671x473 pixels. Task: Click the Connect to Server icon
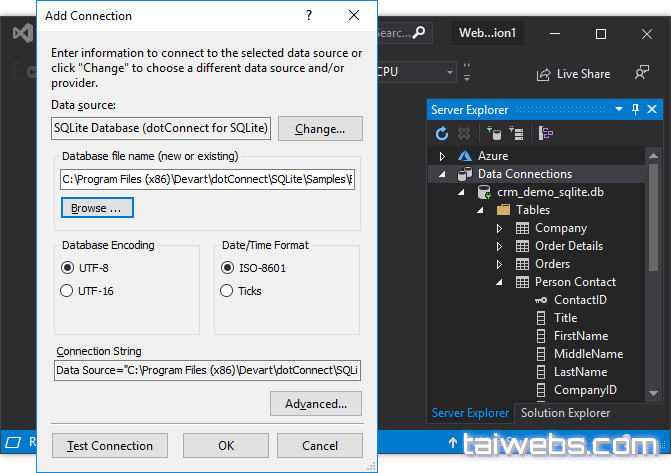tap(516, 132)
